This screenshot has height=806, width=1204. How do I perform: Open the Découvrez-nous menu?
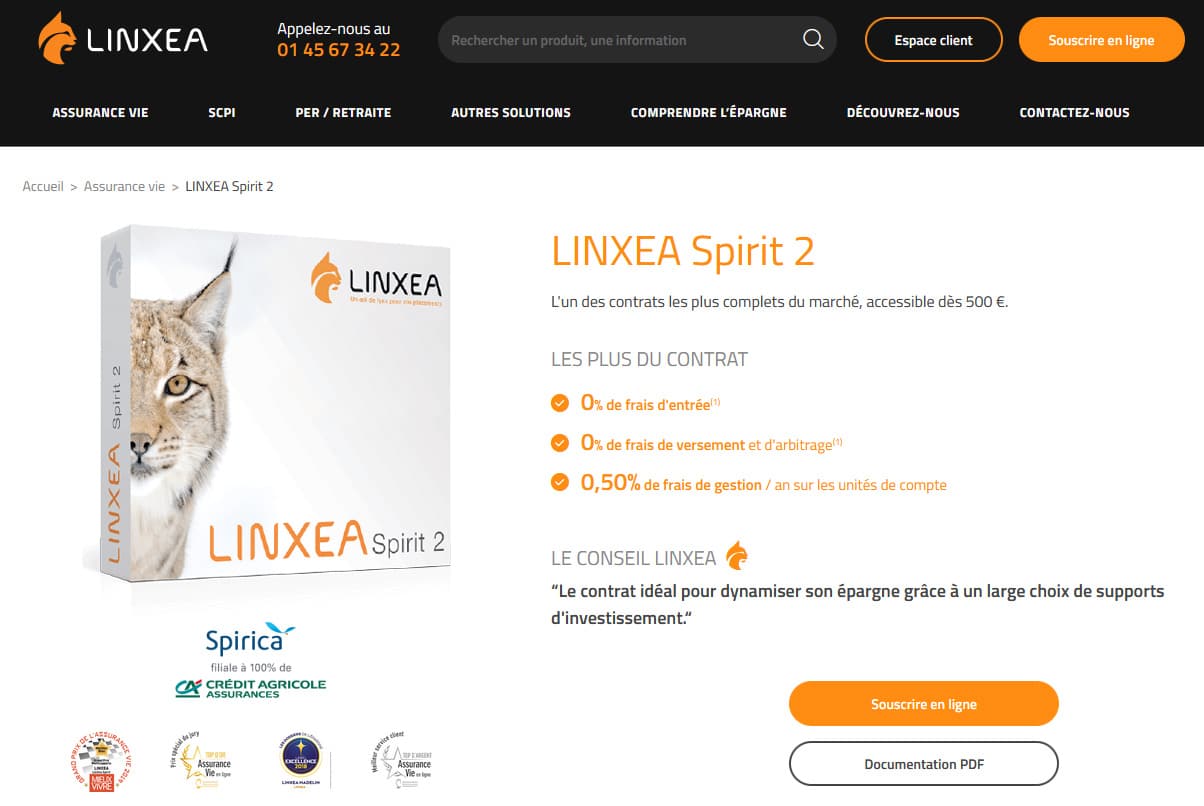[903, 113]
